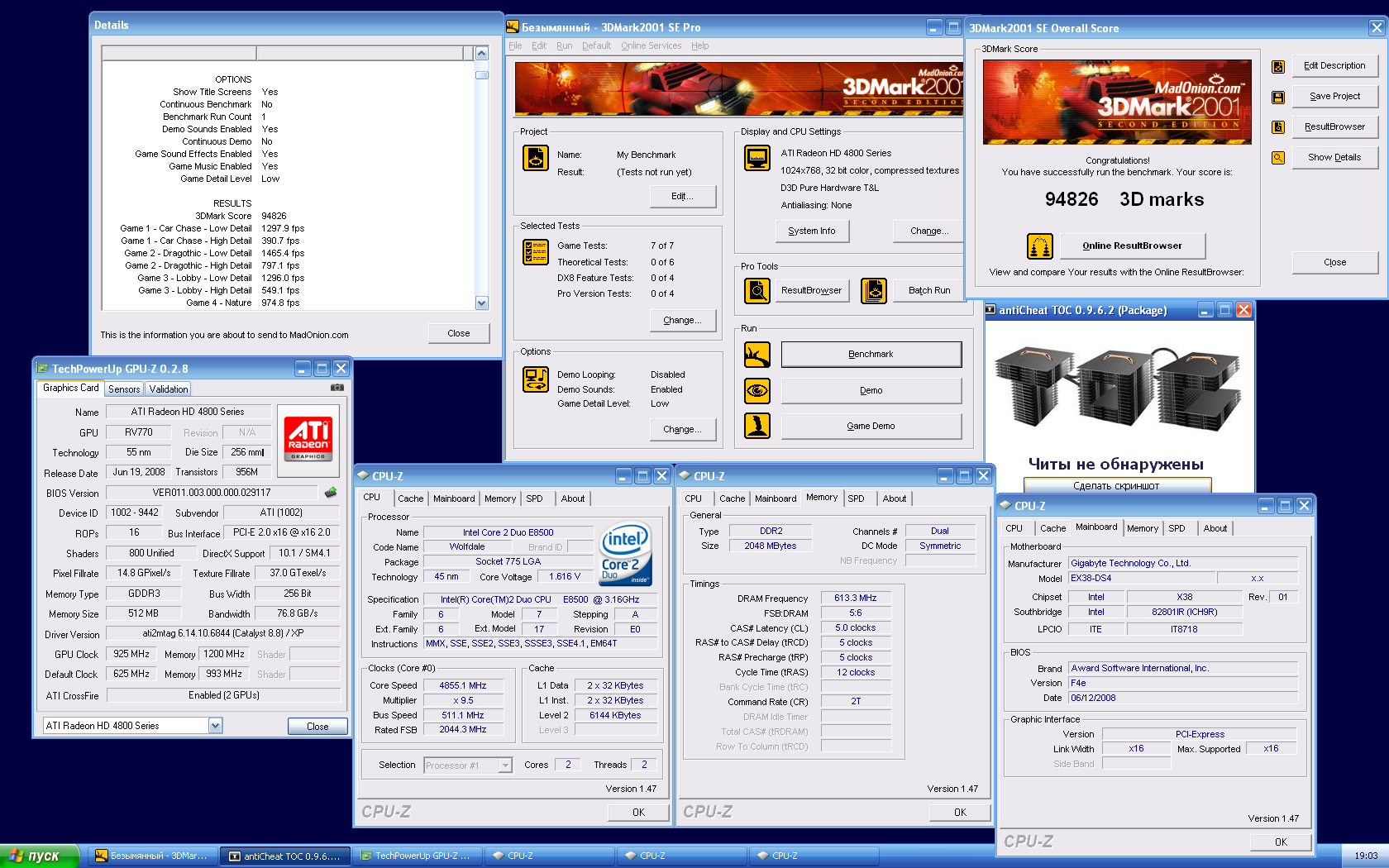The width and height of the screenshot is (1389, 868).
Task: Open the Validation tab in GPU-Z
Action: coord(169,389)
